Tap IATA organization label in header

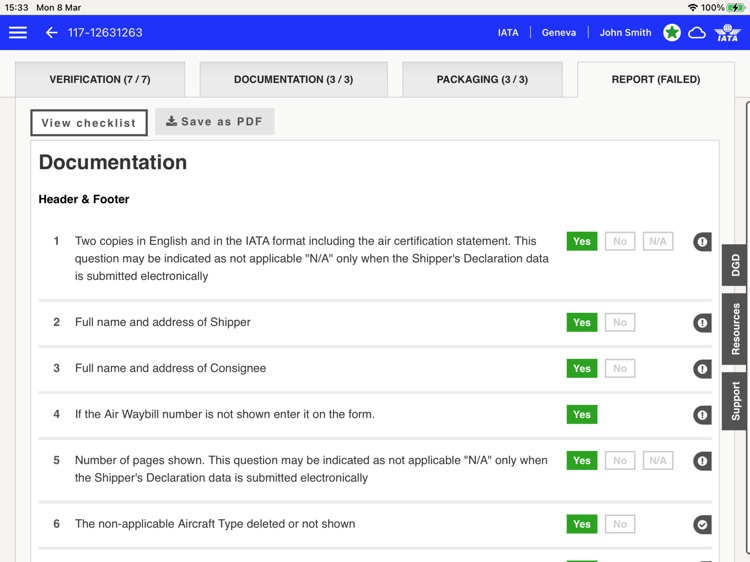(507, 33)
